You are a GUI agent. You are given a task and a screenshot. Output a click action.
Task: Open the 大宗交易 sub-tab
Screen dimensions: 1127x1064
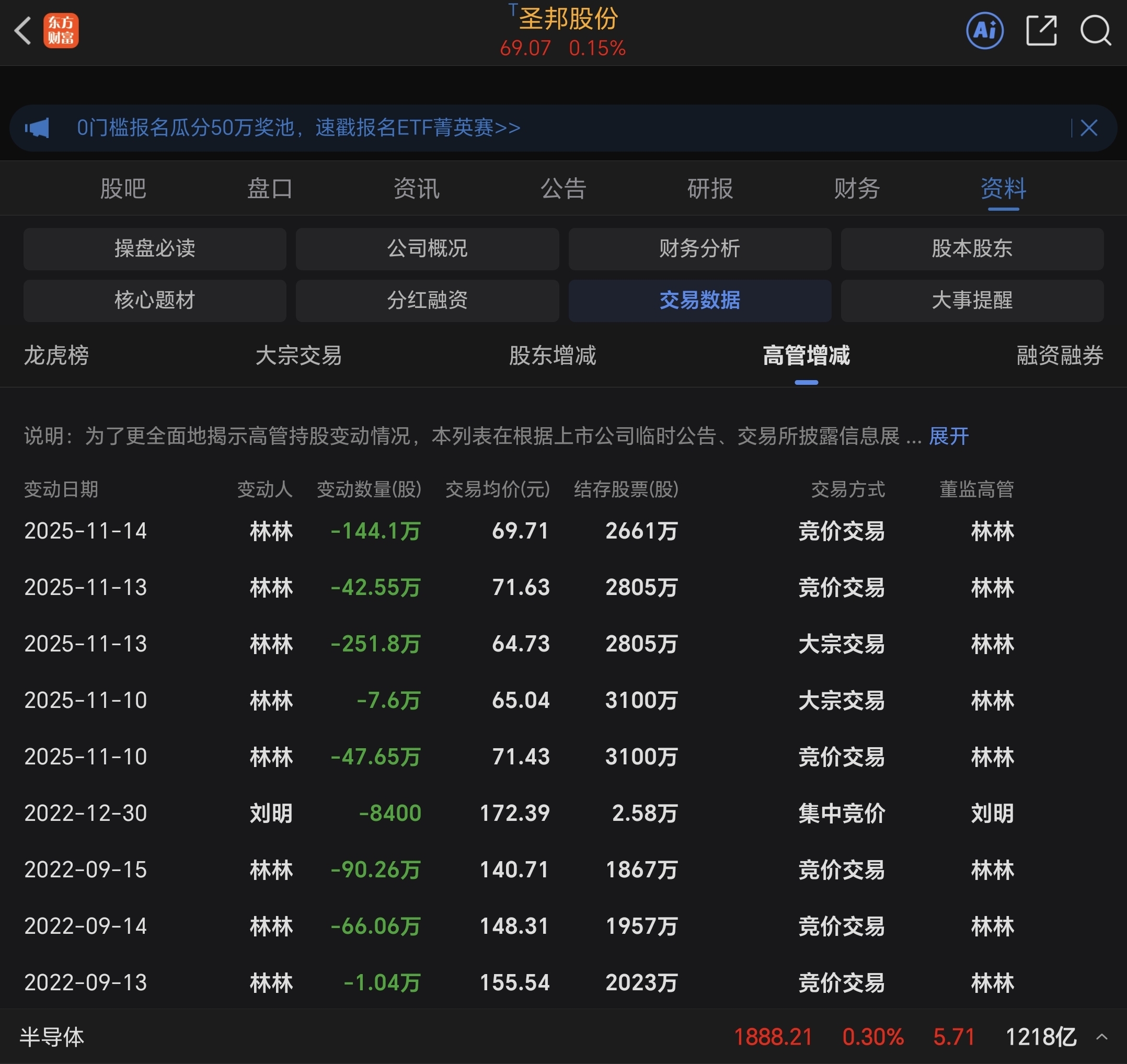point(299,356)
